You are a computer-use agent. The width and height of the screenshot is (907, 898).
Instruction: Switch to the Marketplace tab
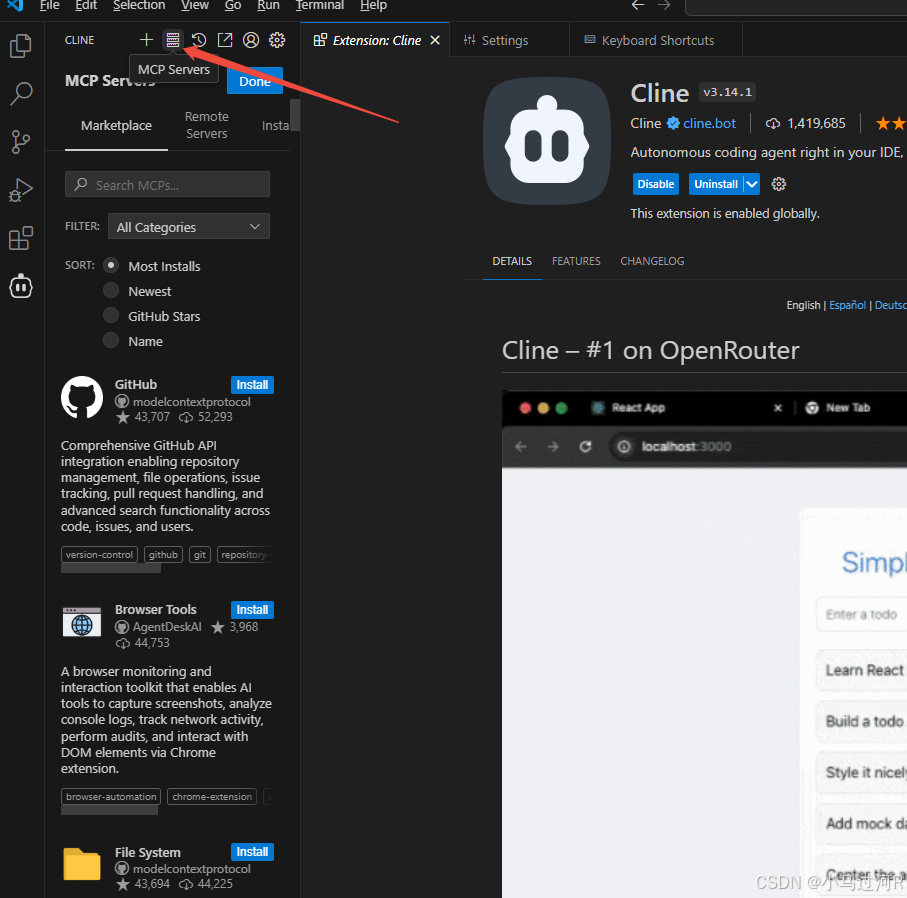coord(116,126)
